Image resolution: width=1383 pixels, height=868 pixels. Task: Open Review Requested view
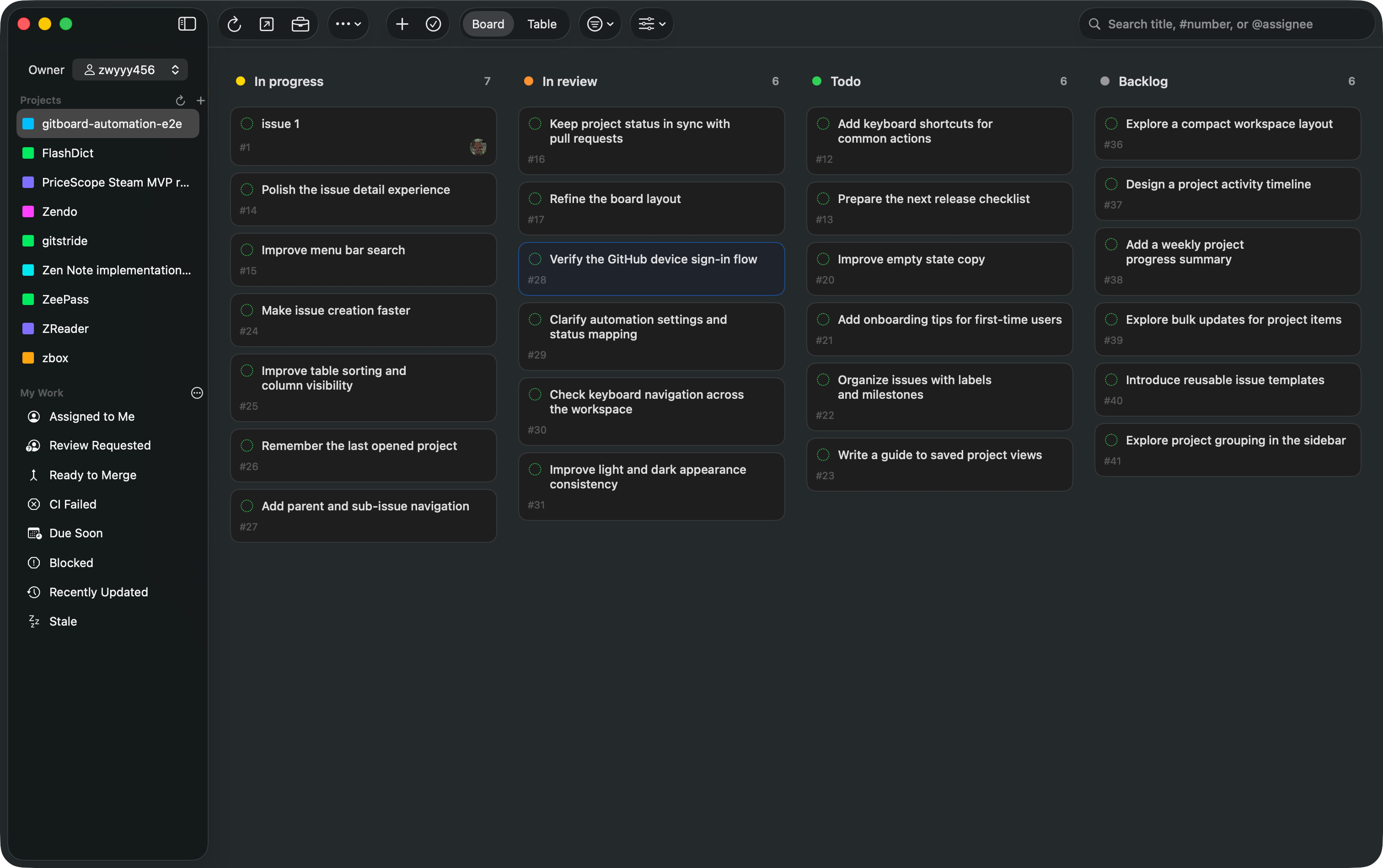[108, 445]
